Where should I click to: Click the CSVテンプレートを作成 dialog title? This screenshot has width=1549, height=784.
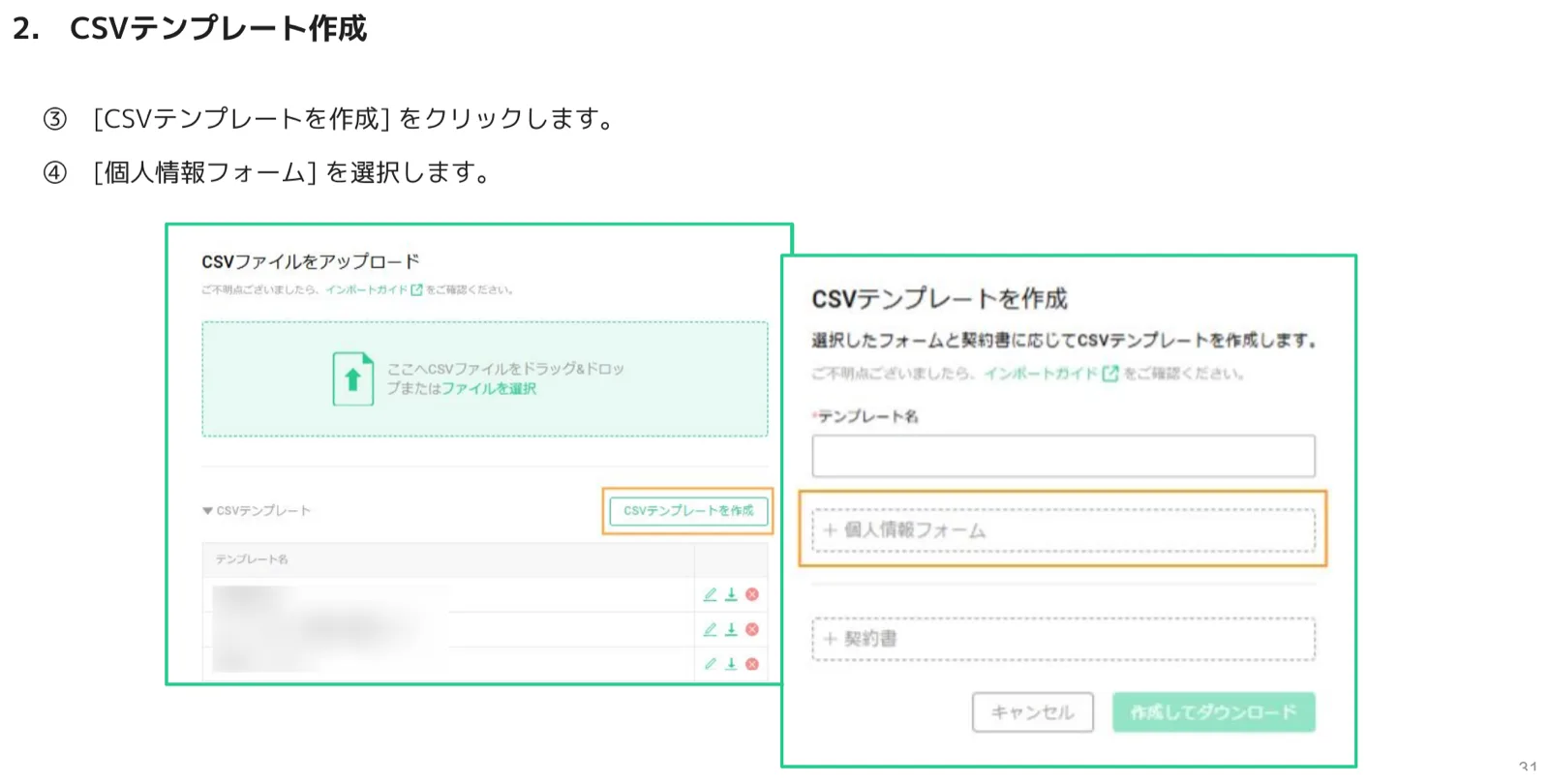point(939,298)
